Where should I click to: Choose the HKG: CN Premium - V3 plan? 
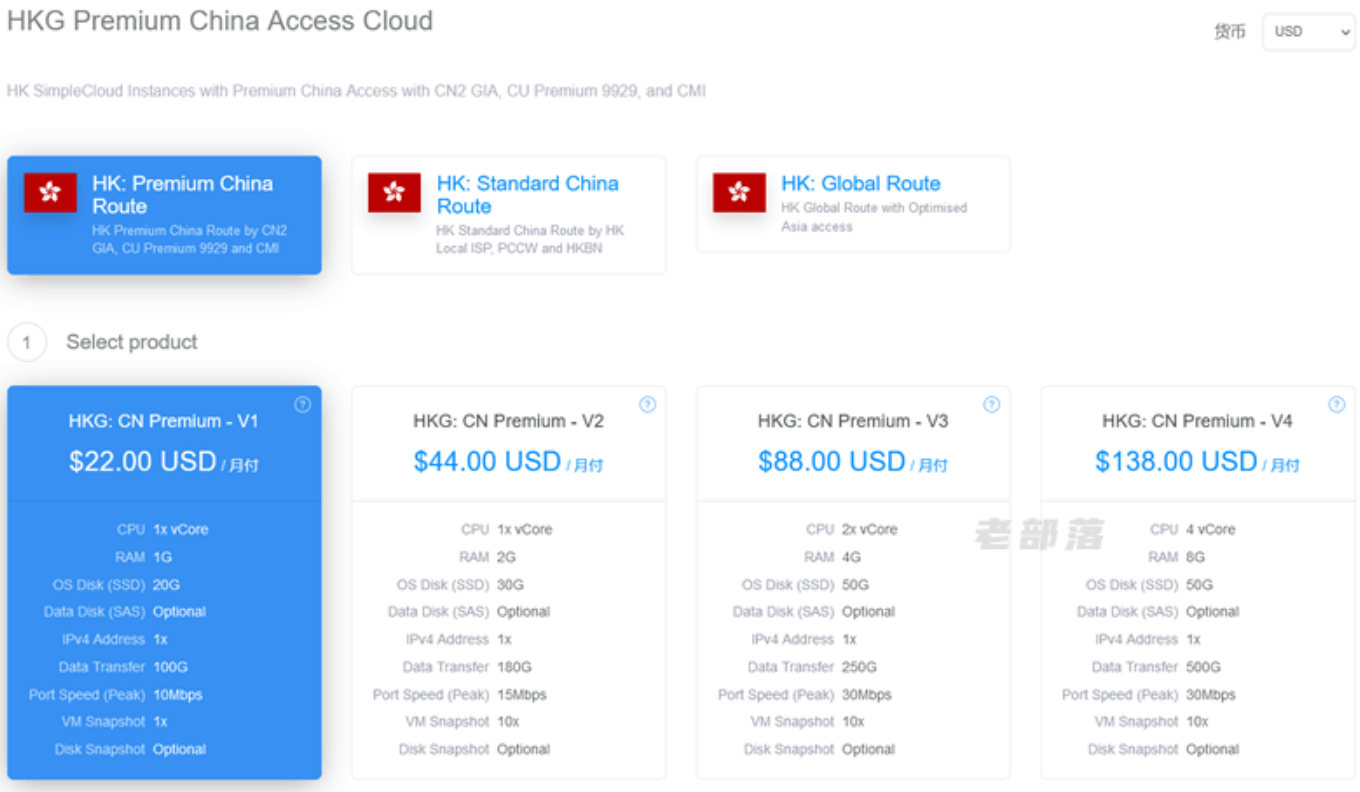pos(853,582)
